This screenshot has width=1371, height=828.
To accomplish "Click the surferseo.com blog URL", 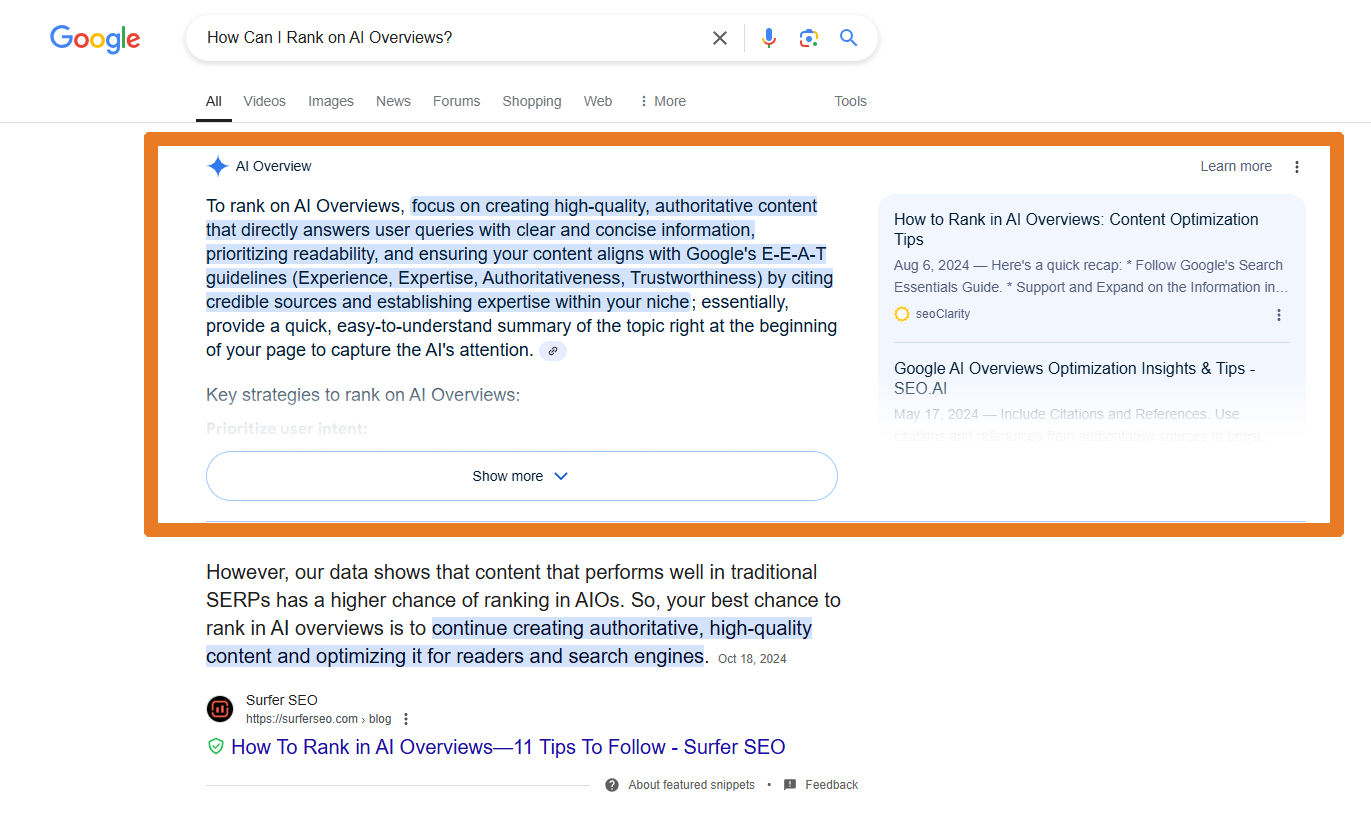I will coord(319,719).
